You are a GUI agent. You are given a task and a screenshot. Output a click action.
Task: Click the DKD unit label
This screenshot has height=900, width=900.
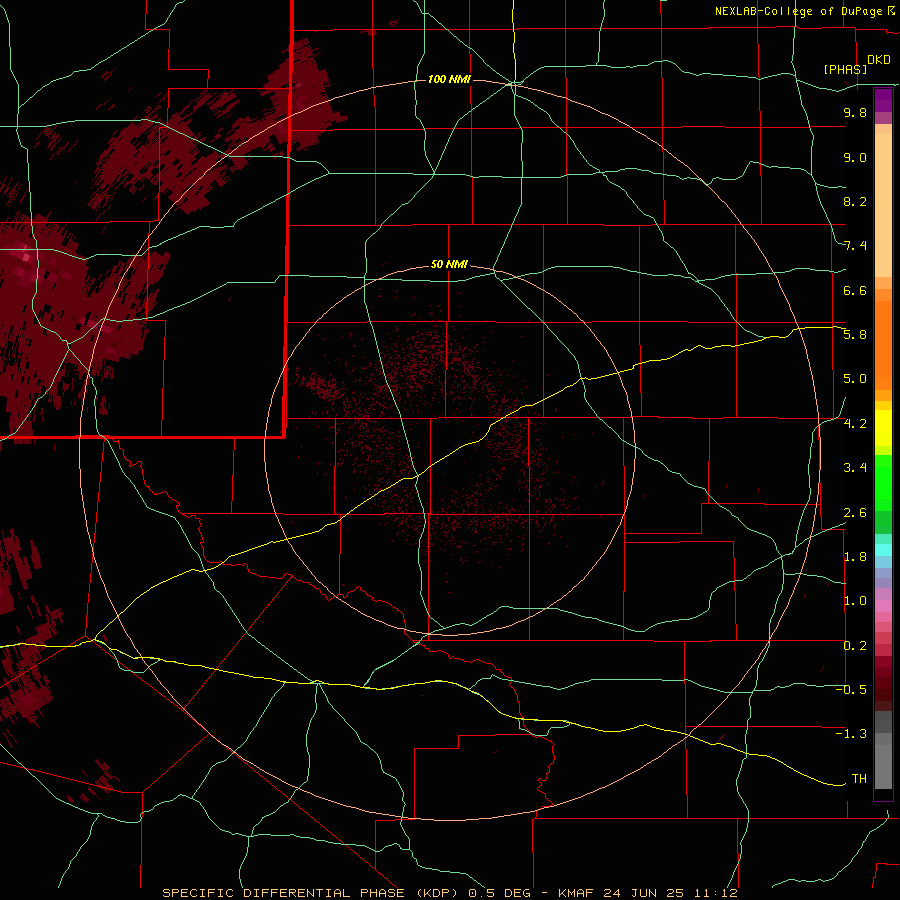pos(879,60)
